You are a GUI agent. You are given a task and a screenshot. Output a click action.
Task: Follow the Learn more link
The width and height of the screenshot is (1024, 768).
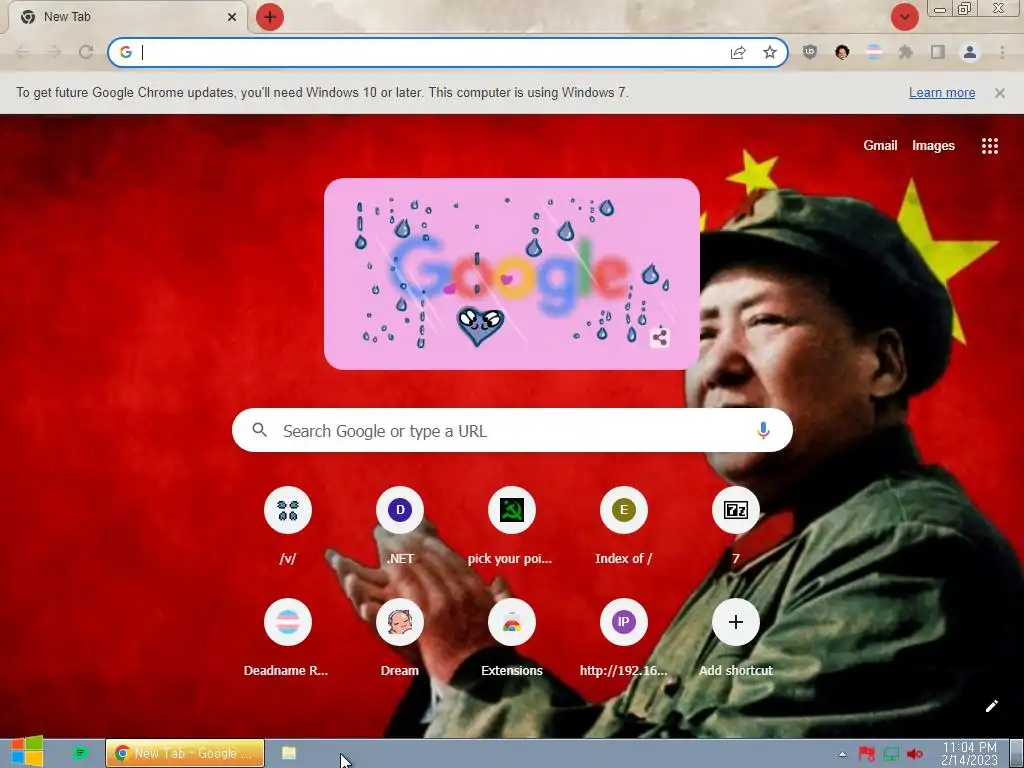tap(942, 93)
